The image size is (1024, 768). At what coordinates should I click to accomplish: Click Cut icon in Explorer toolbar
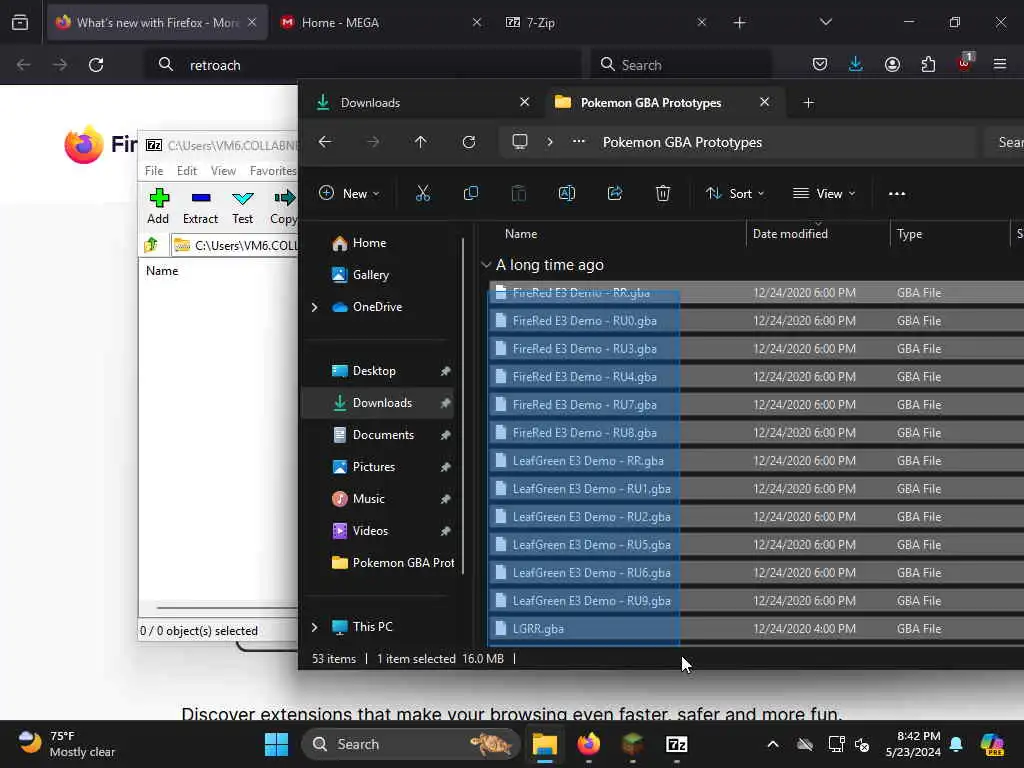tap(423, 193)
